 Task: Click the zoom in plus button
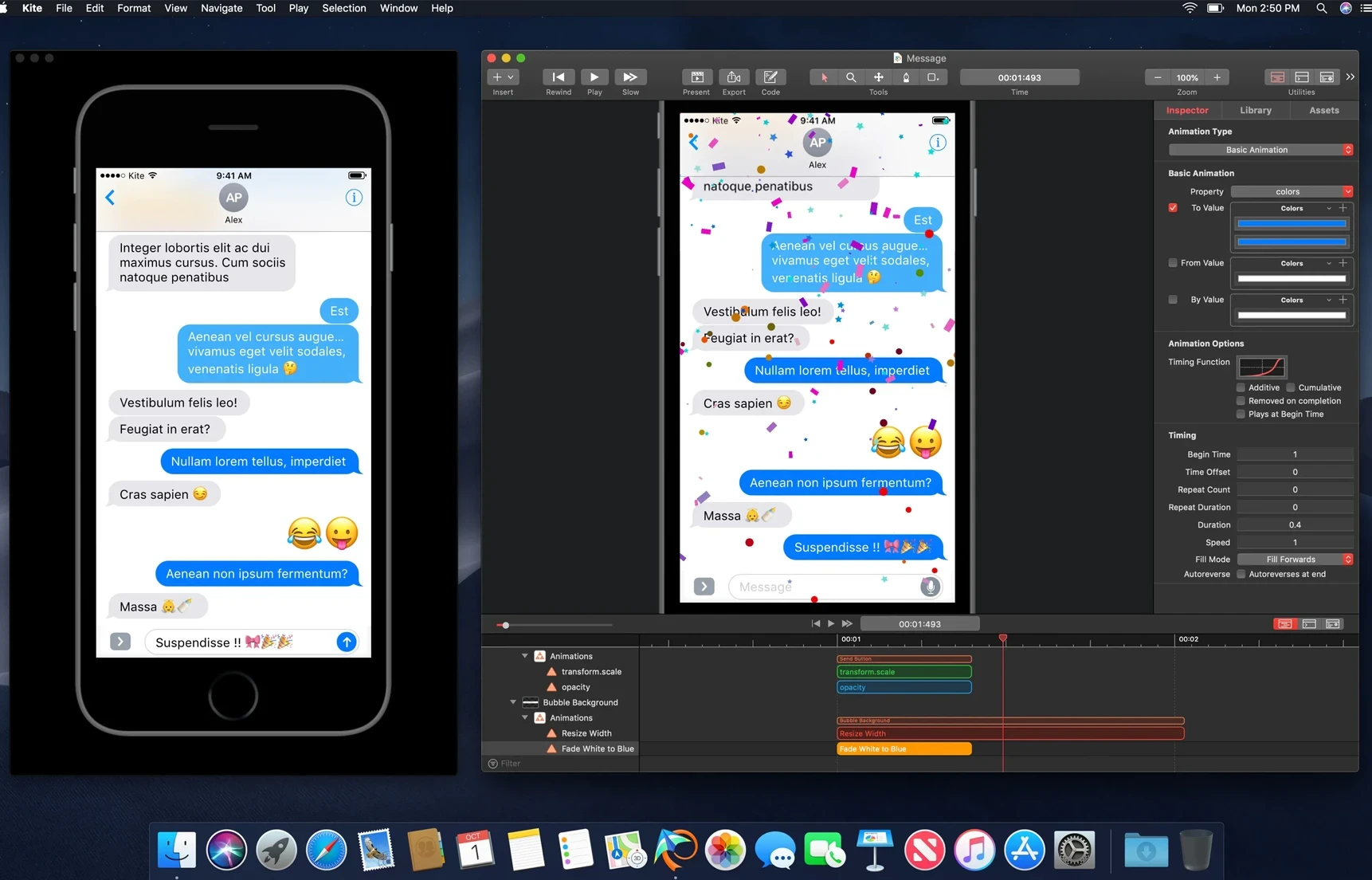pyautogui.click(x=1217, y=77)
